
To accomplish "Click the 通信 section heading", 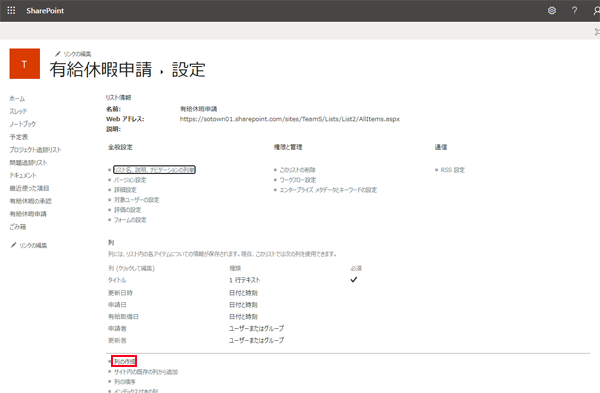I will tap(441, 147).
